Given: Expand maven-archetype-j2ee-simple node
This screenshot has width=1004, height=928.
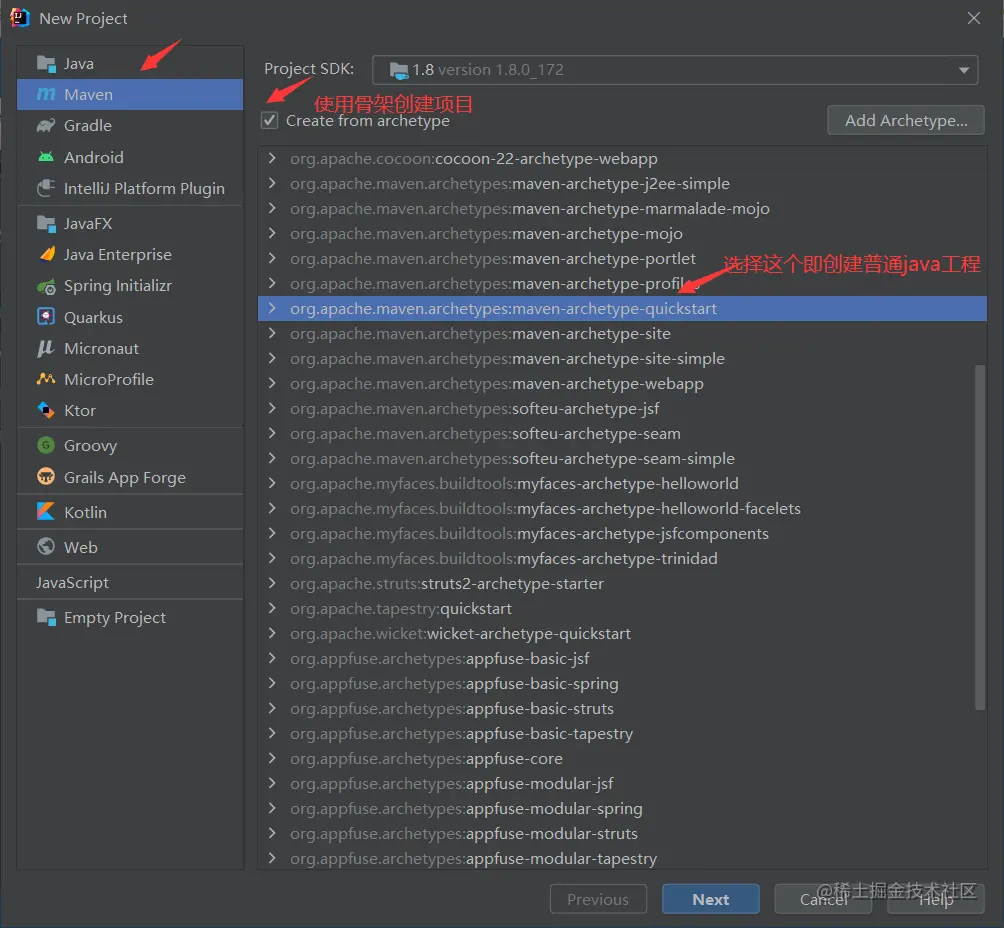Looking at the screenshot, I should click(x=272, y=183).
